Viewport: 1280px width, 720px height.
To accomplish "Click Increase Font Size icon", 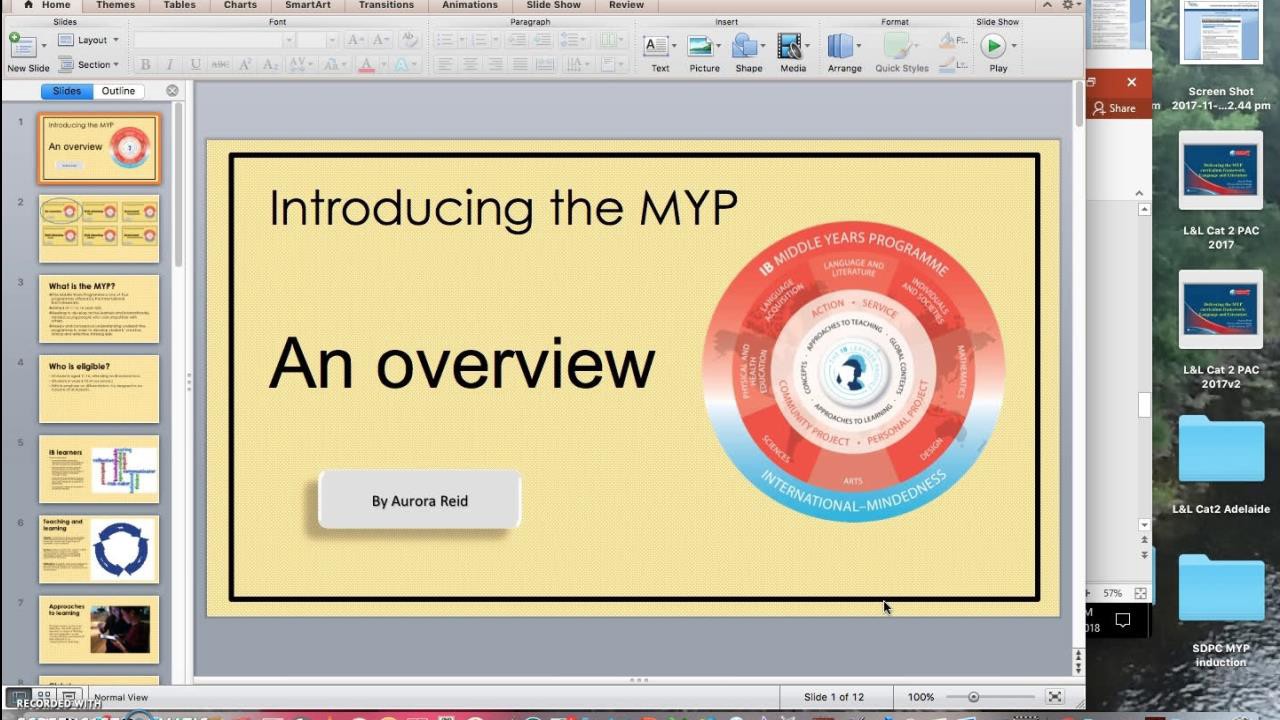I will coord(355,40).
